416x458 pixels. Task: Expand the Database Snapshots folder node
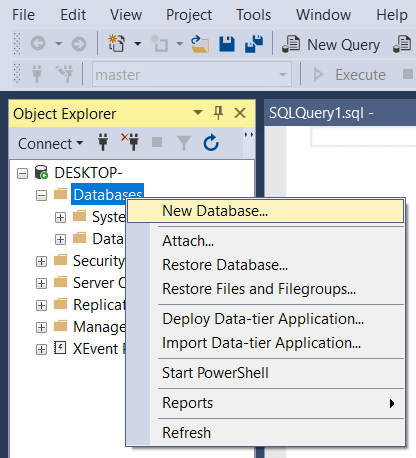click(x=60, y=239)
